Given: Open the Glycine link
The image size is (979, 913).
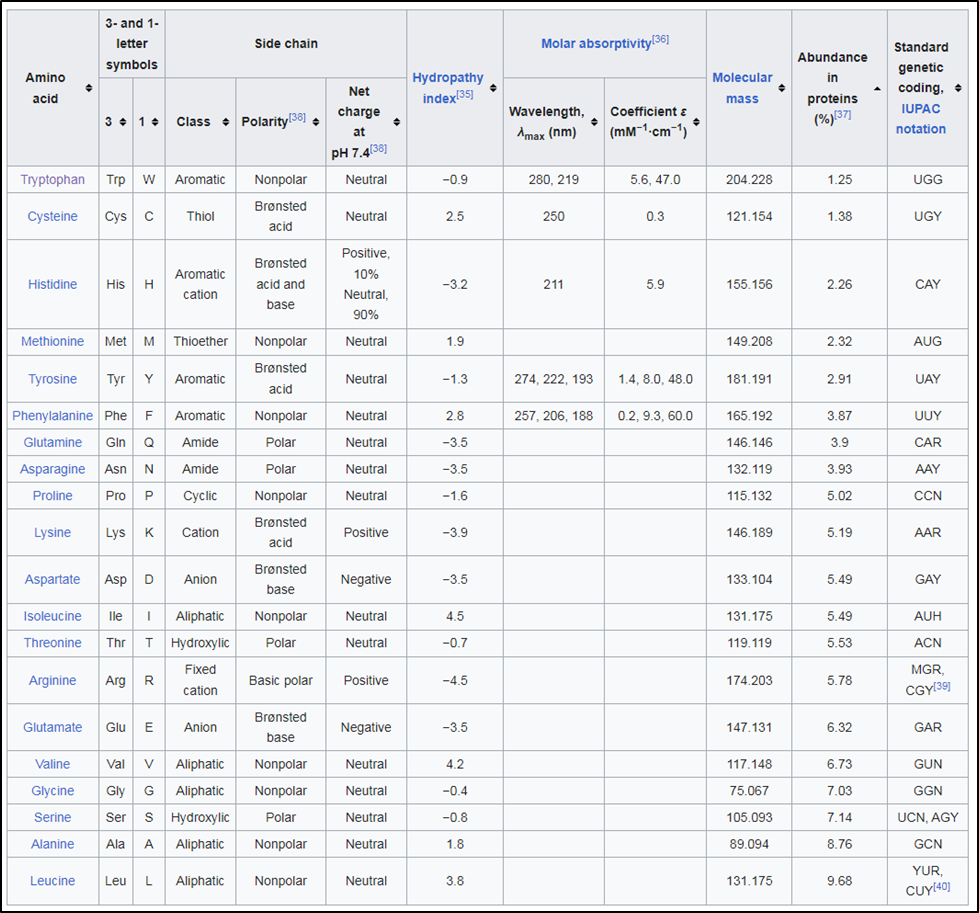Looking at the screenshot, I should pos(52,791).
